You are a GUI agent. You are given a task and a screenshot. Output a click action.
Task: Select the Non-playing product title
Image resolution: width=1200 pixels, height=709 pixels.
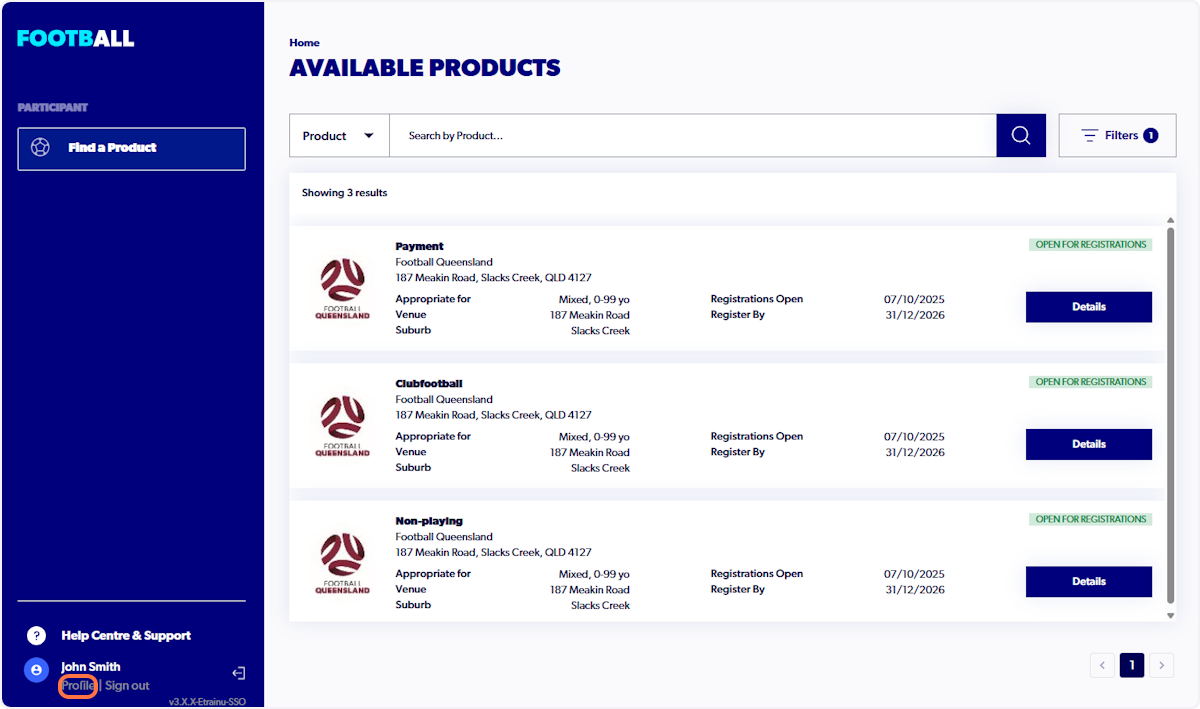pos(429,521)
